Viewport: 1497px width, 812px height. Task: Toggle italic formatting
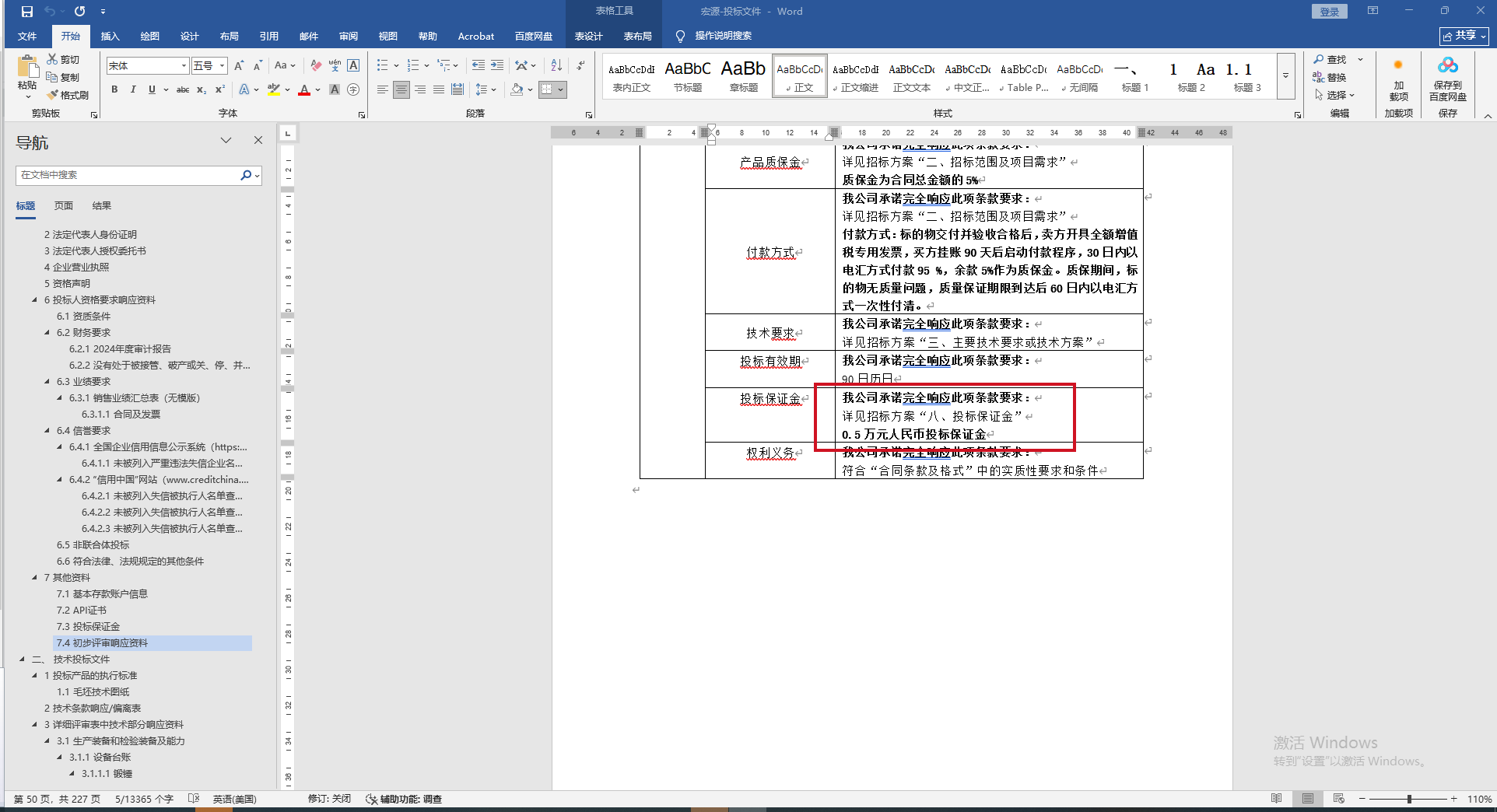coord(133,89)
